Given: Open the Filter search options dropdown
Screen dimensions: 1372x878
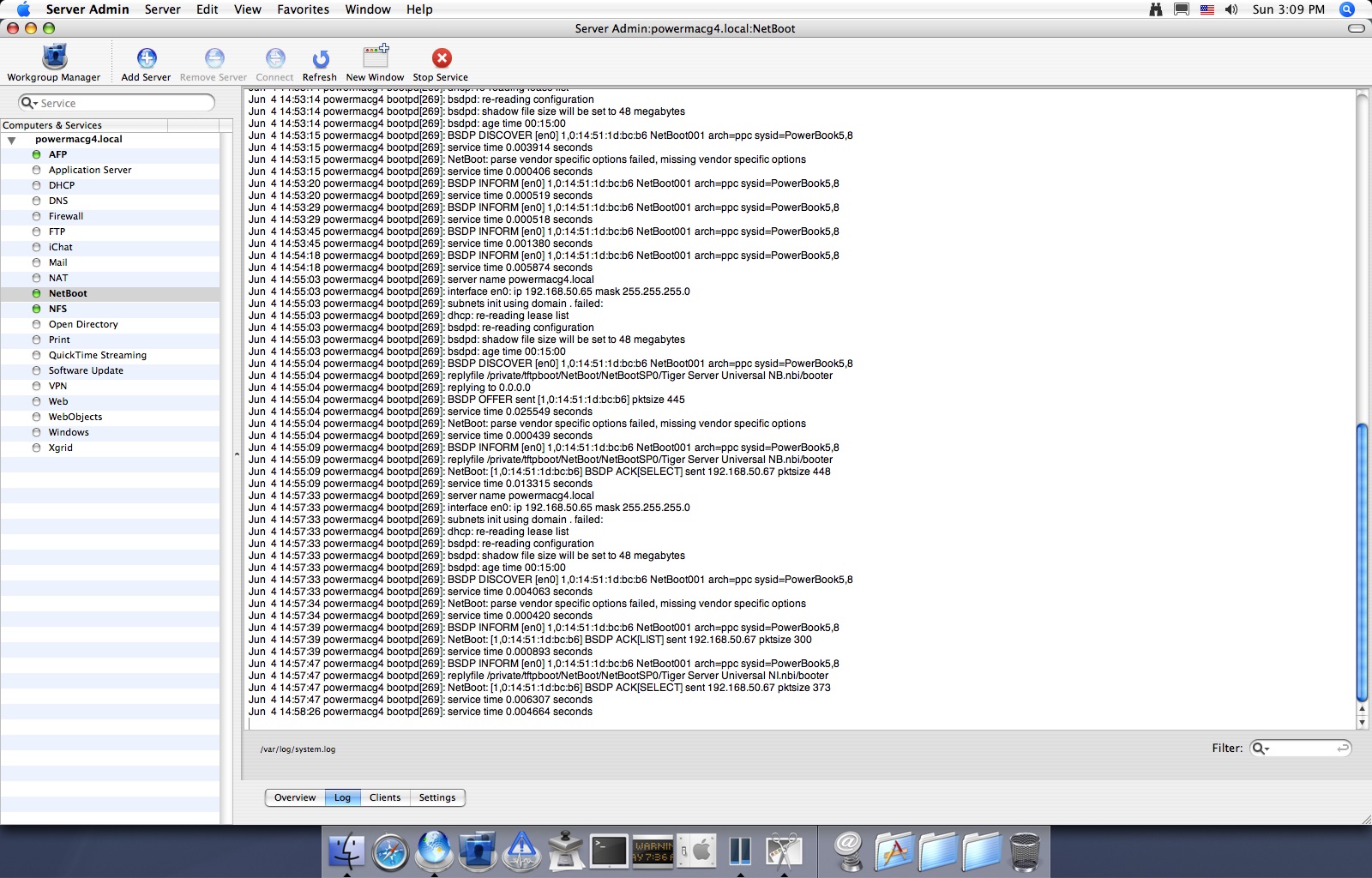Looking at the screenshot, I should [x=1261, y=749].
